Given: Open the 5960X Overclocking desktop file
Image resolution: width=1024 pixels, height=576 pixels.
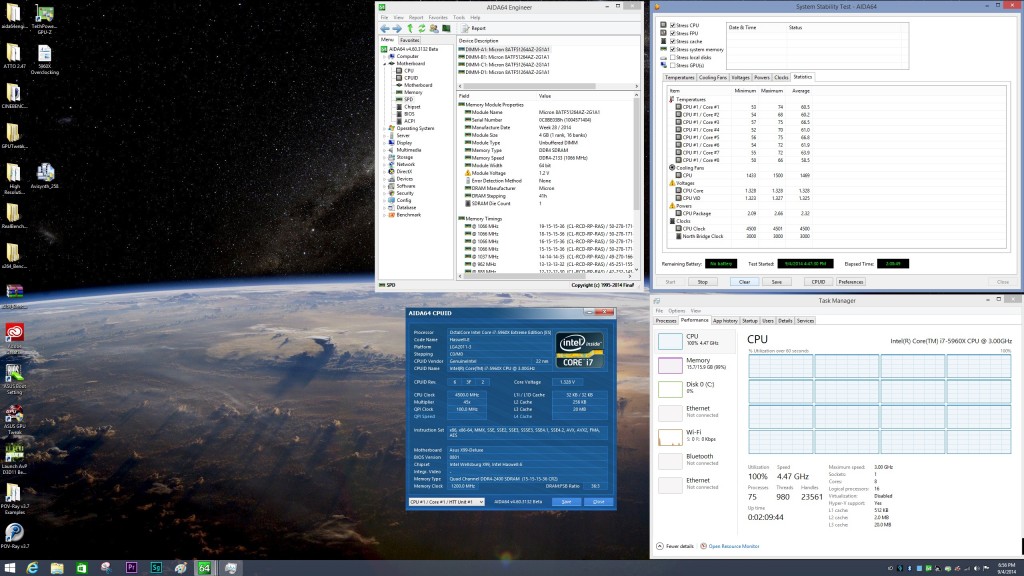Looking at the screenshot, I should click(44, 59).
